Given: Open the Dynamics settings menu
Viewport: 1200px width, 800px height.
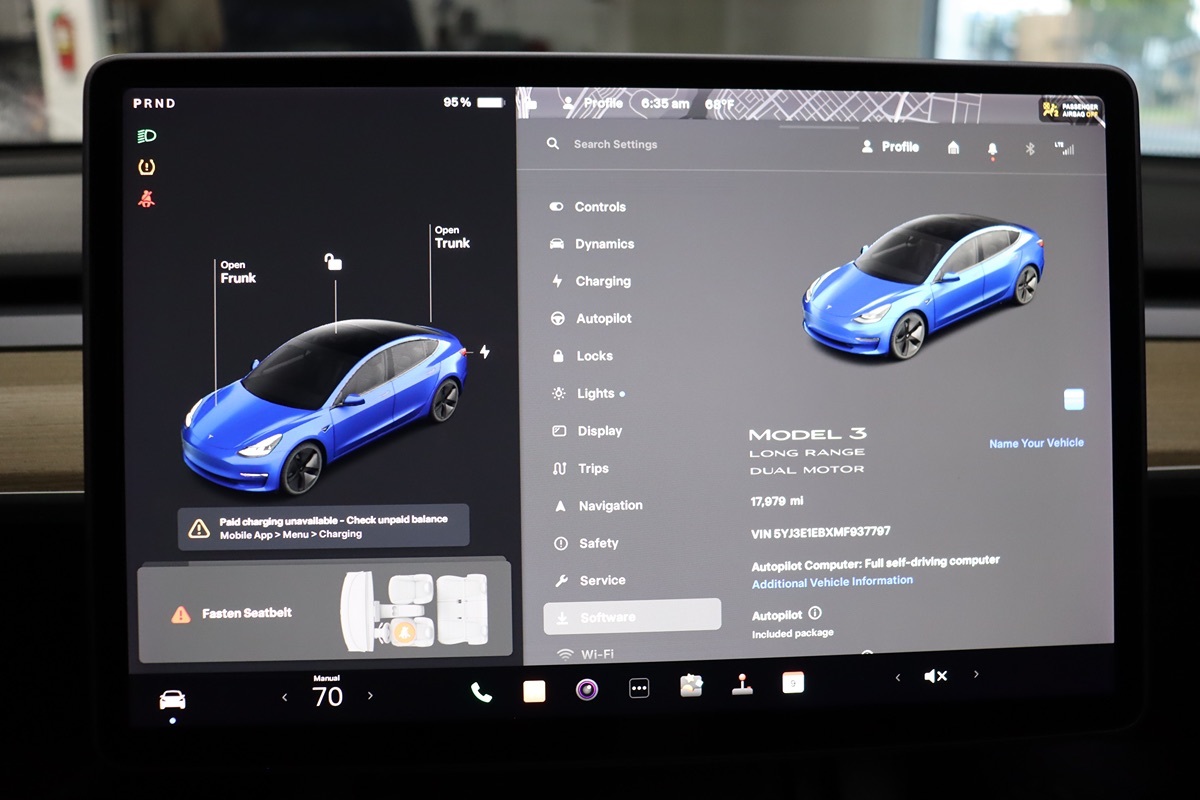Looking at the screenshot, I should [x=592, y=244].
